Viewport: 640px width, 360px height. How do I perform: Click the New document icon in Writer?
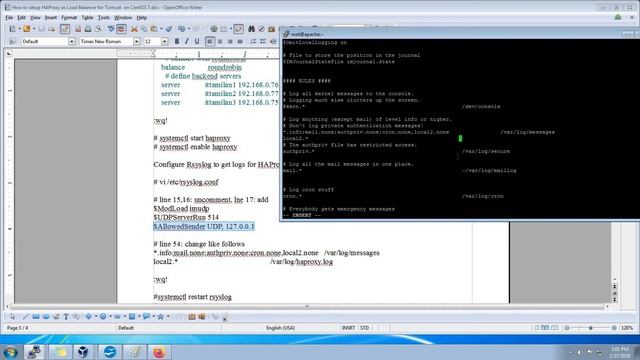pyautogui.click(x=12, y=29)
